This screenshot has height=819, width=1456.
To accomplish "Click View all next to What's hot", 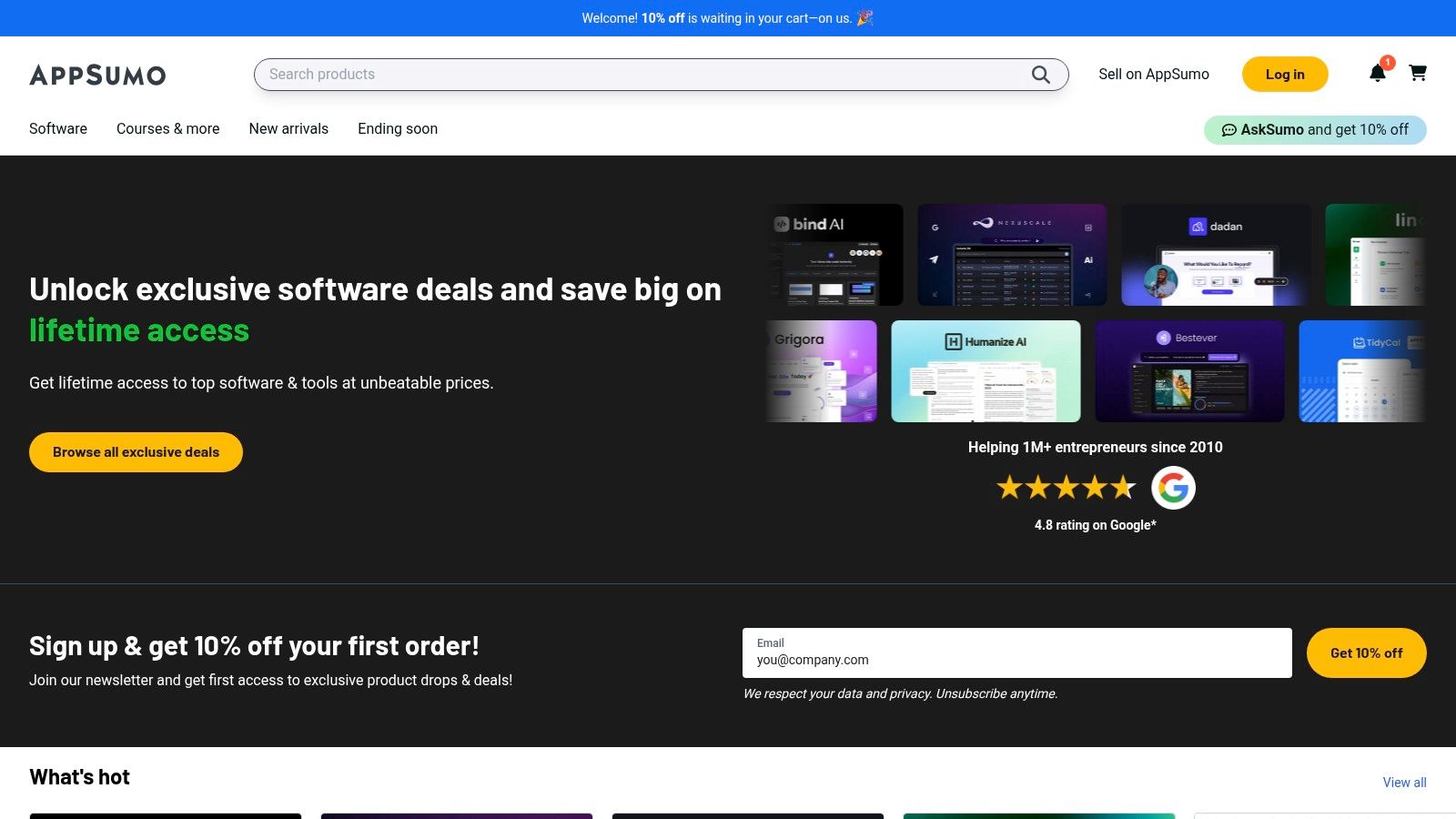I will coord(1404,783).
